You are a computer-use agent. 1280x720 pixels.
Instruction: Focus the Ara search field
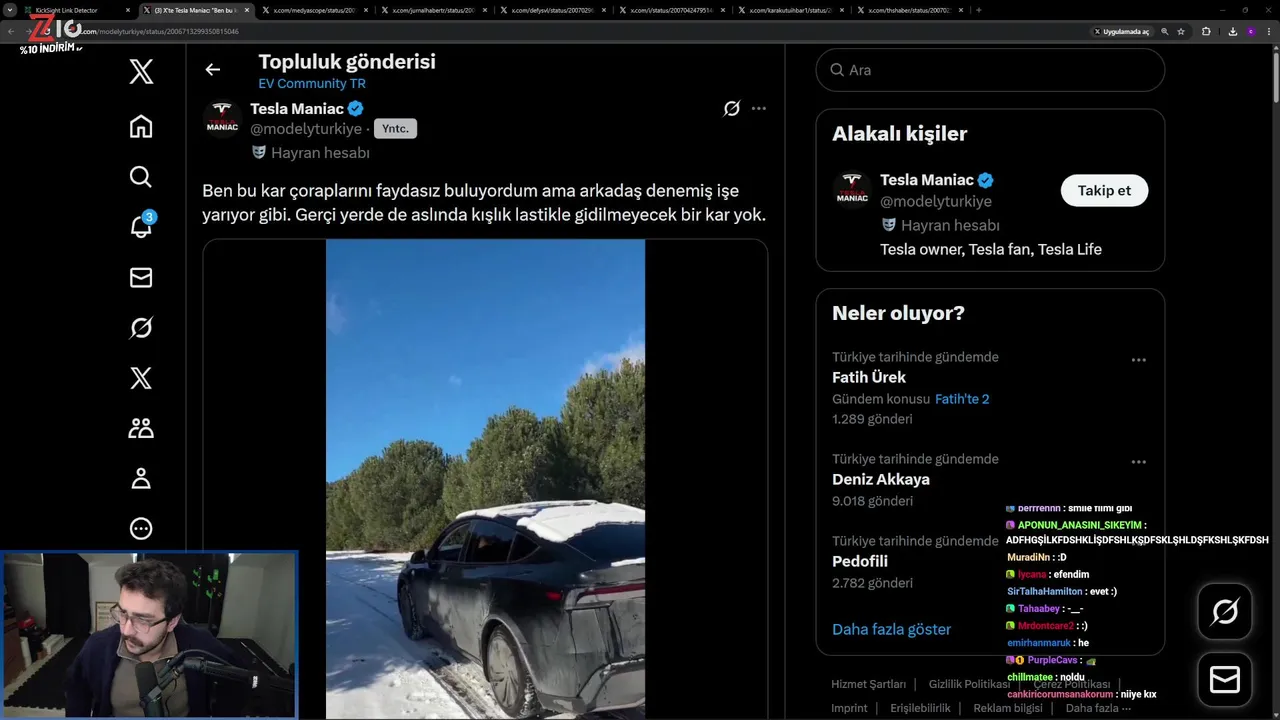pos(990,70)
